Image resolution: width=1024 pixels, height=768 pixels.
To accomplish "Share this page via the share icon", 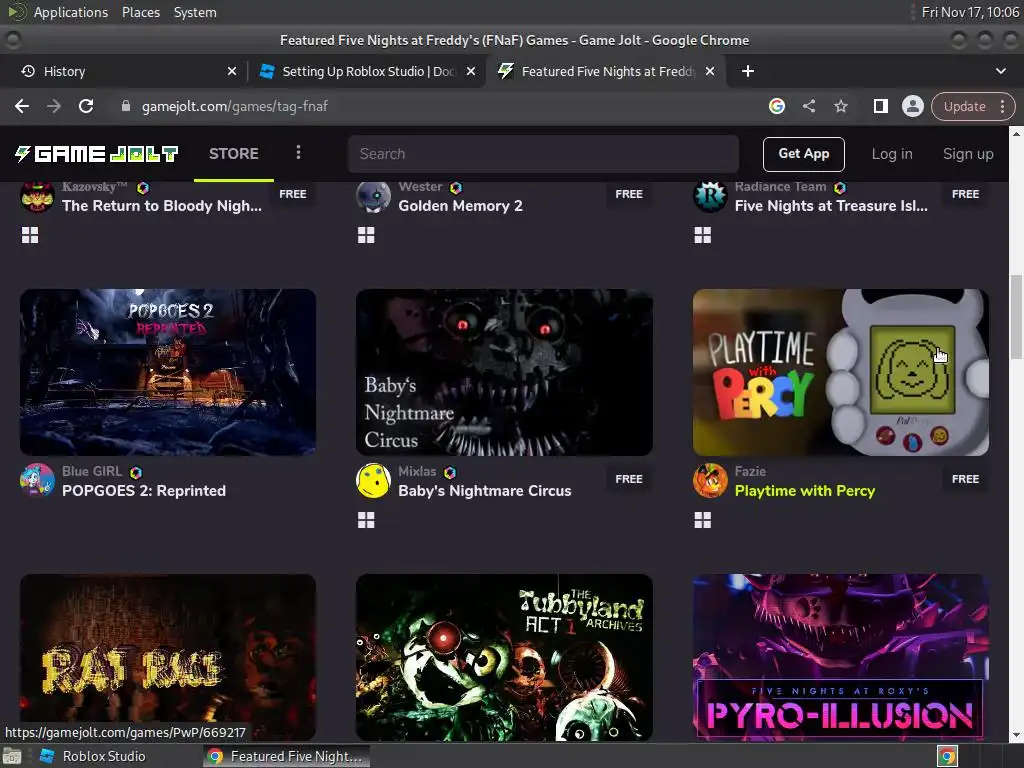I will 808,106.
